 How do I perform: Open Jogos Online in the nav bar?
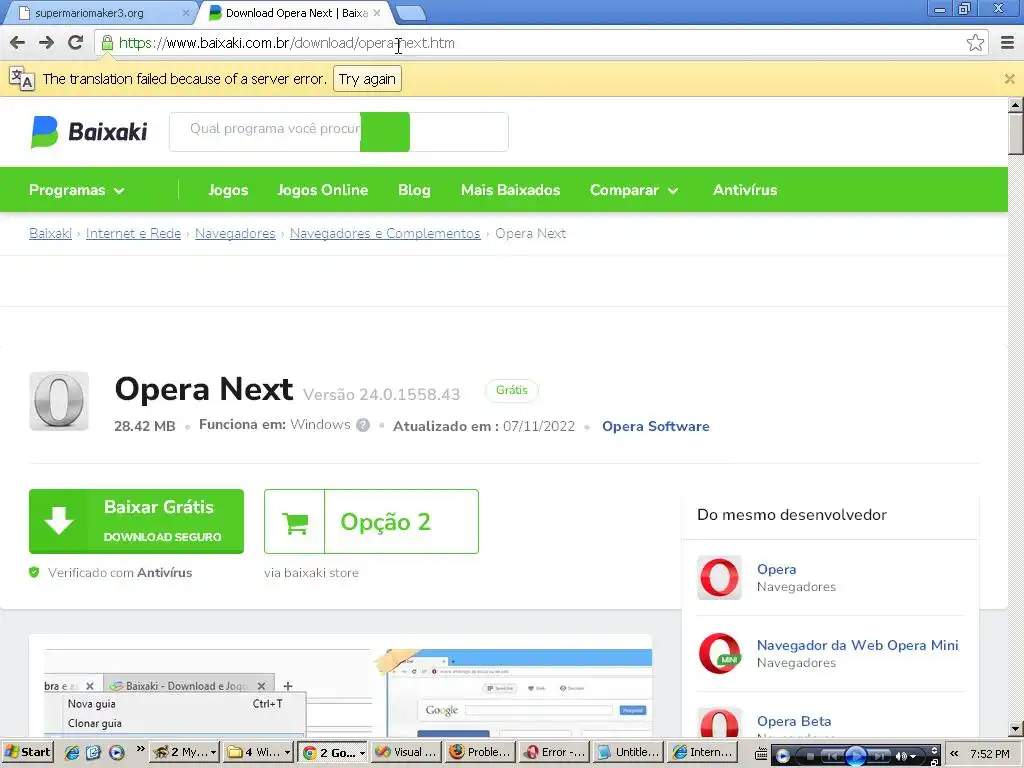(x=323, y=190)
